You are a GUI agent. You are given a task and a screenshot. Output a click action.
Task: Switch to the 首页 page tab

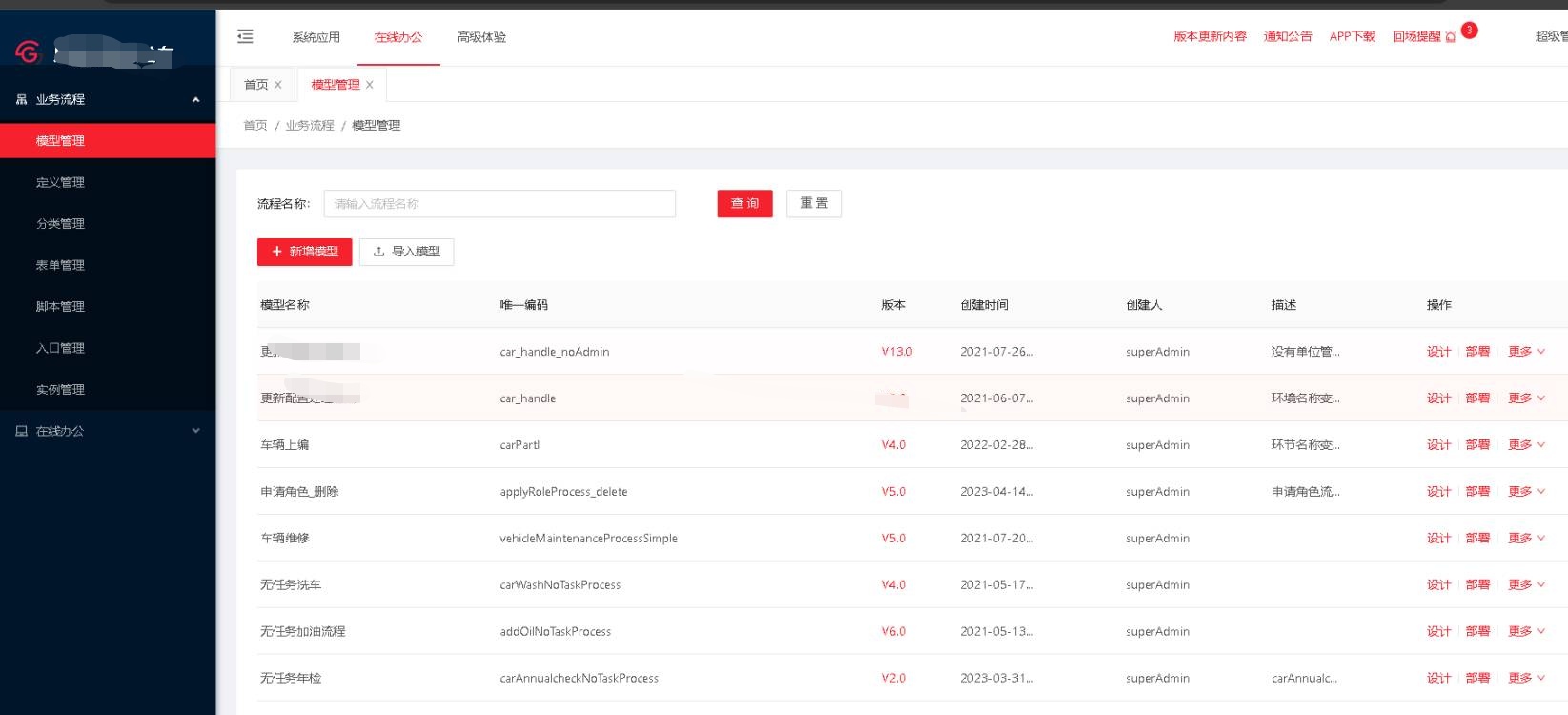(256, 85)
